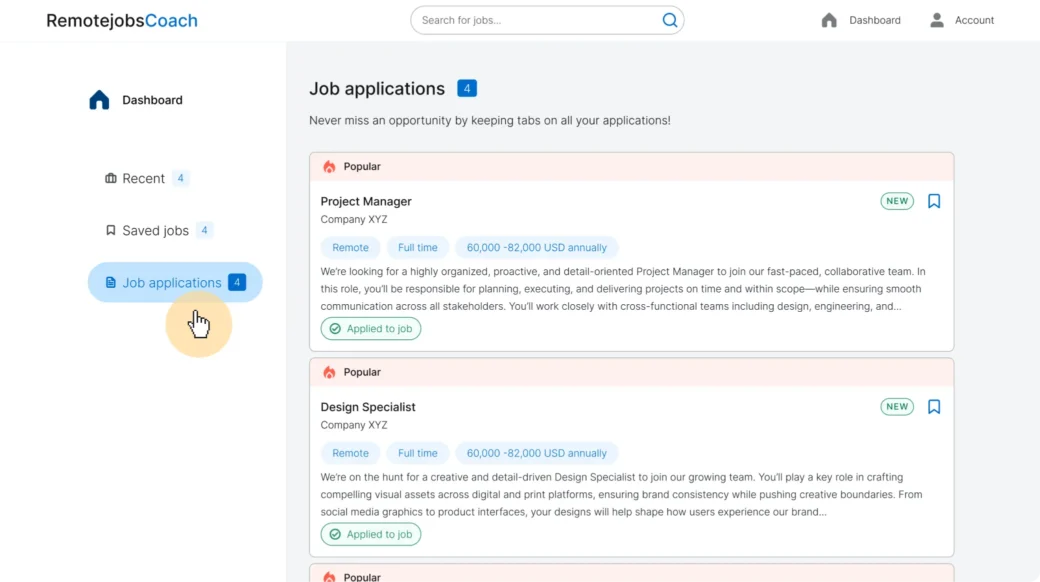The width and height of the screenshot is (1040, 582).
Task: Open the Design Specialist job title
Action: pyautogui.click(x=368, y=407)
